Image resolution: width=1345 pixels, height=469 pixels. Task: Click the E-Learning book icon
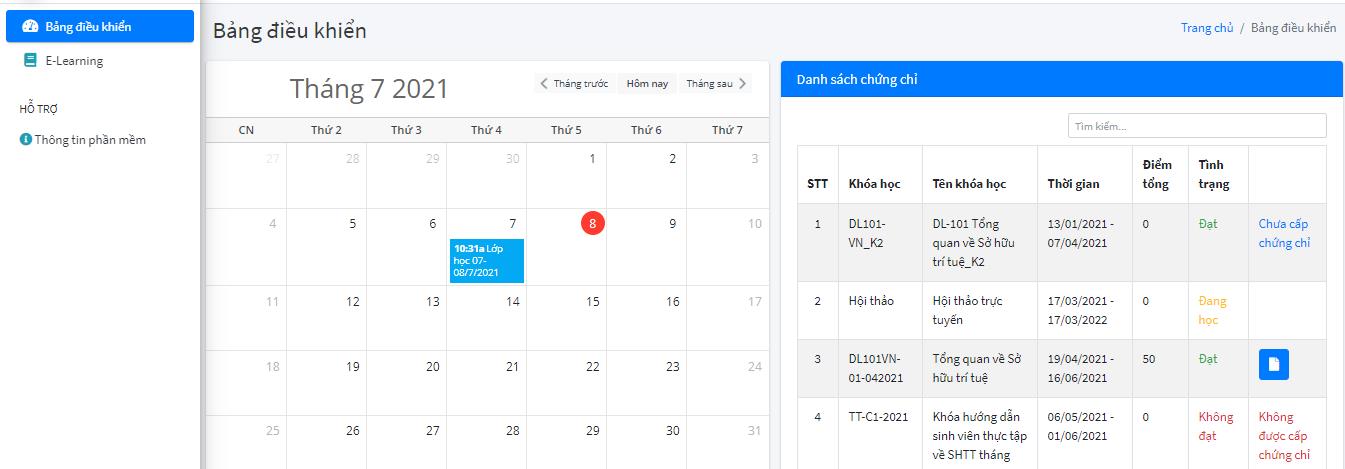pos(30,61)
